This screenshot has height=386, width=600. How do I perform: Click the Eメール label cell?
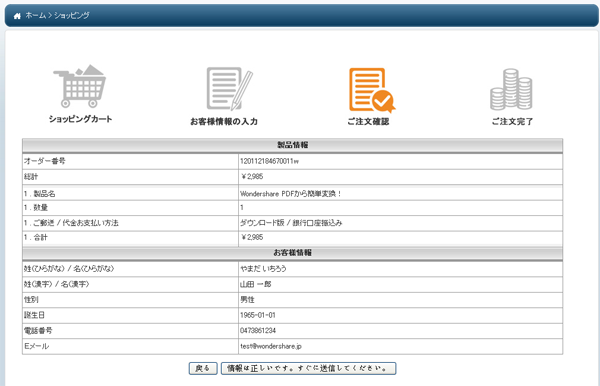pos(130,346)
